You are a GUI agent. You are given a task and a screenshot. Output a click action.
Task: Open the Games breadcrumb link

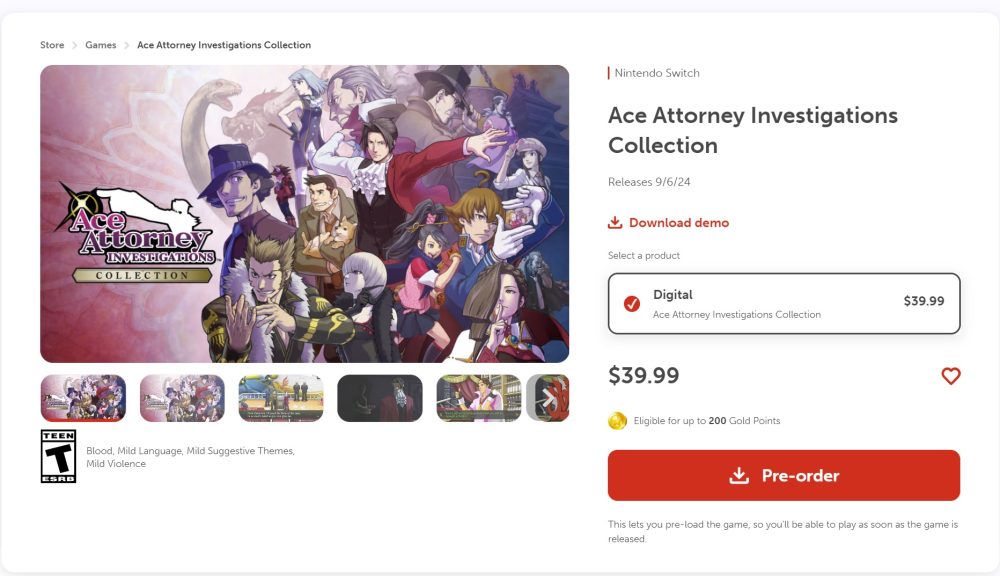pos(101,45)
